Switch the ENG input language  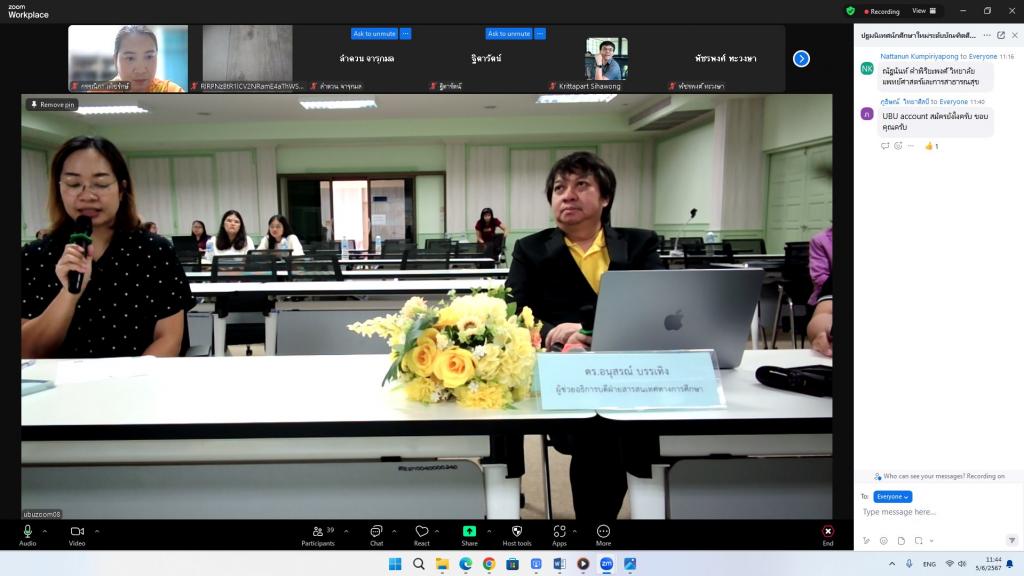(x=929, y=564)
